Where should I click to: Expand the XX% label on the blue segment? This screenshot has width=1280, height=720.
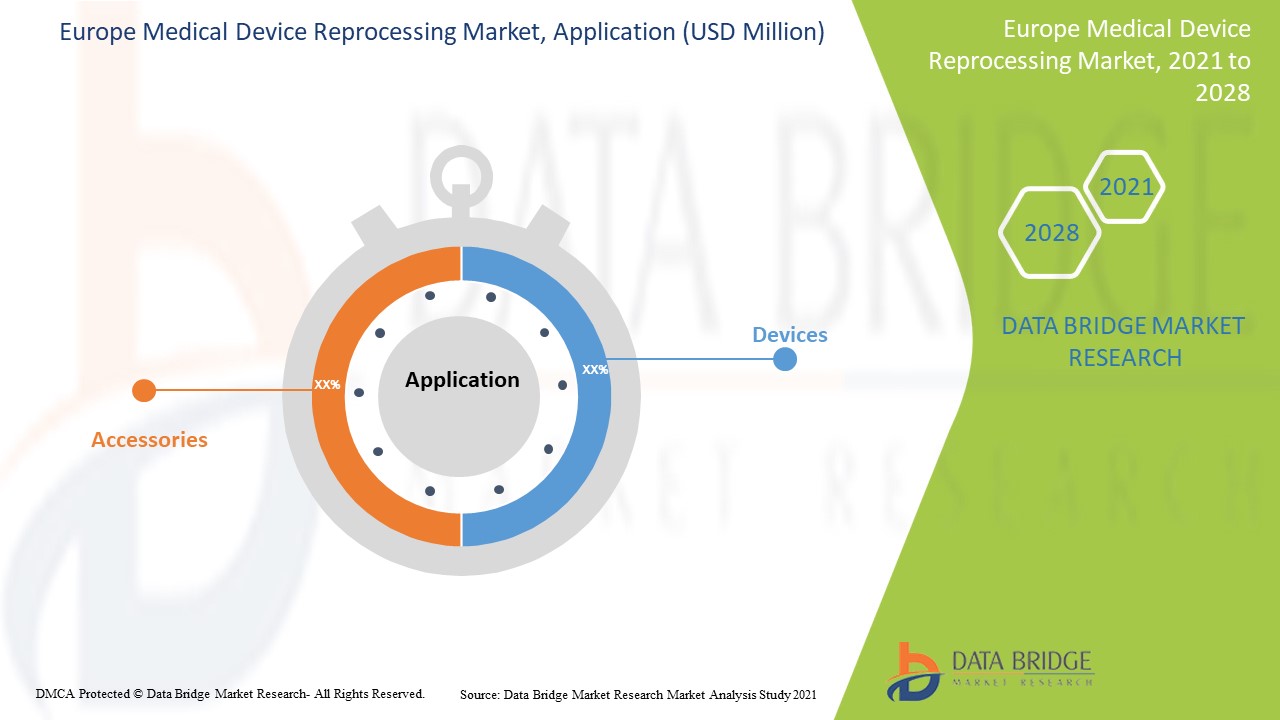click(x=595, y=370)
